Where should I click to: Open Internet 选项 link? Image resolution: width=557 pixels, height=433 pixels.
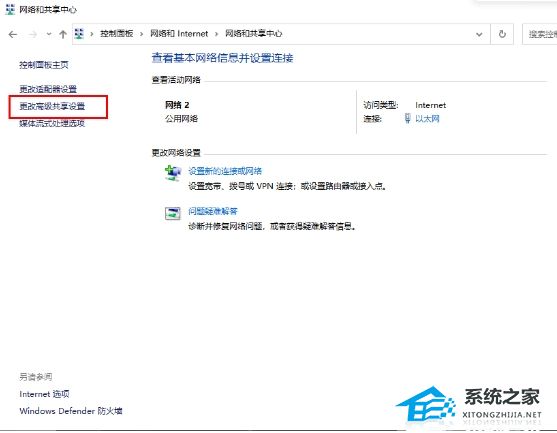pyautogui.click(x=44, y=394)
